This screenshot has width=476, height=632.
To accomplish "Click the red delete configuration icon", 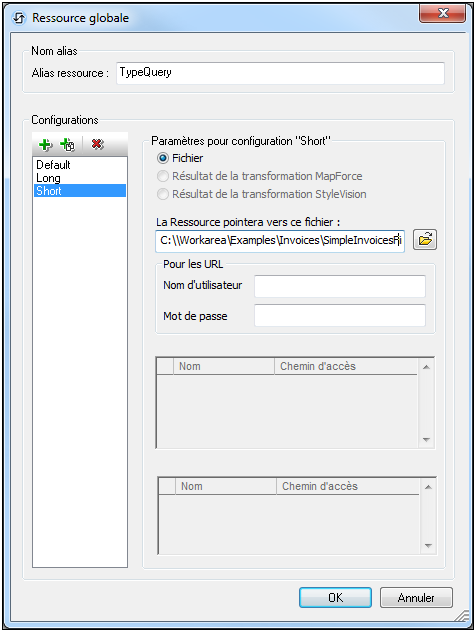I will 98,144.
